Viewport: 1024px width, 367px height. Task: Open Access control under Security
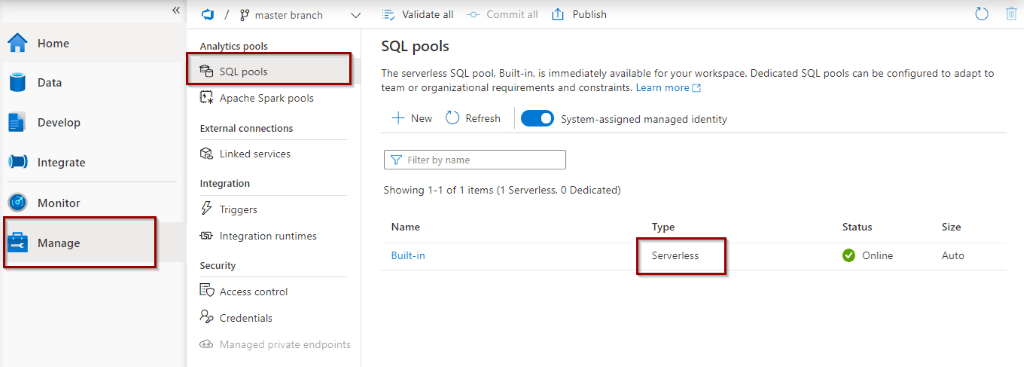[x=254, y=291]
